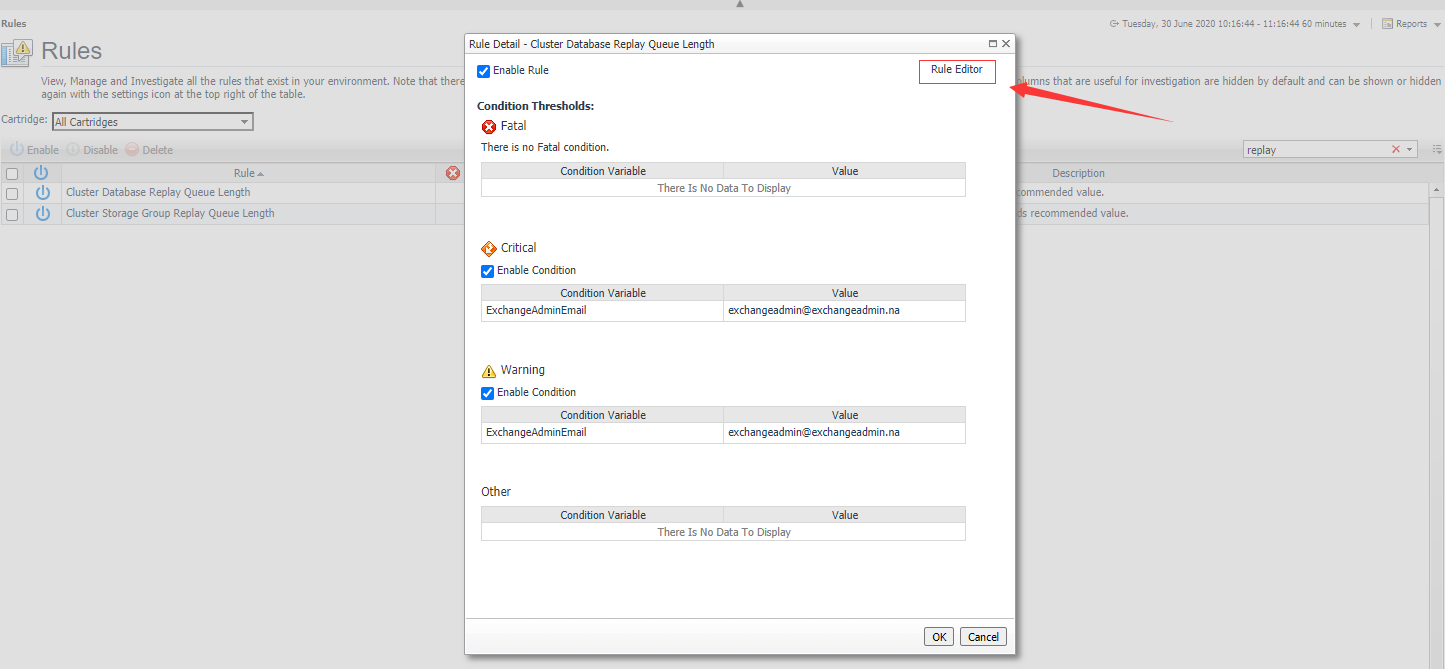Click the orange Critical severity diamond icon

[488, 248]
